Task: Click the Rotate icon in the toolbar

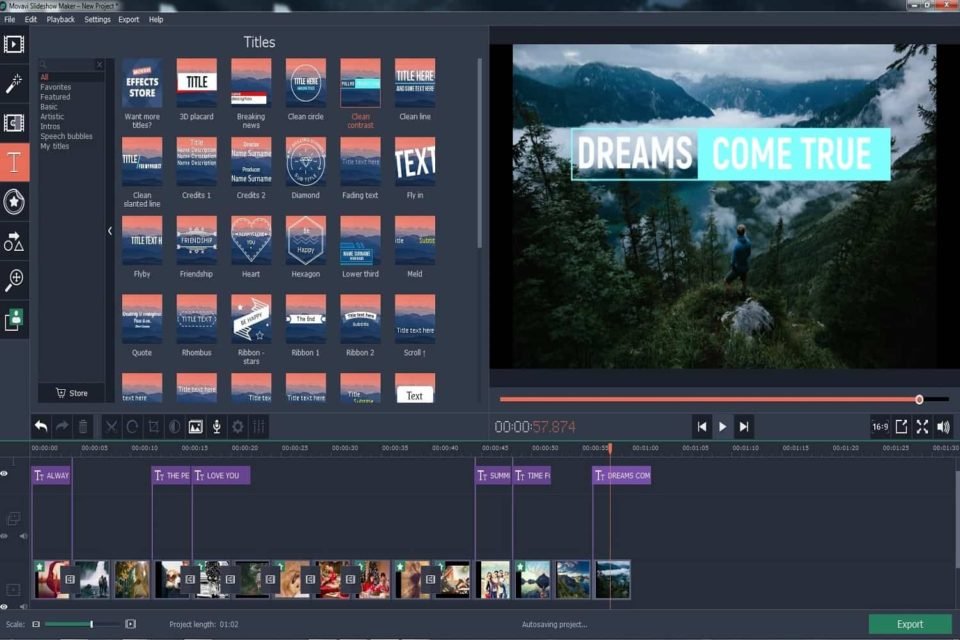Action: point(134,426)
